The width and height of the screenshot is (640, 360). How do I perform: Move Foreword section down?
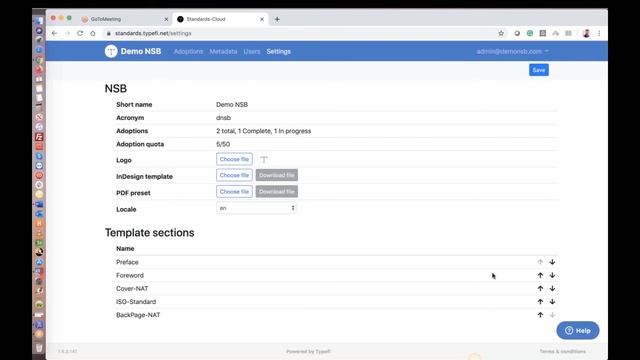(552, 276)
